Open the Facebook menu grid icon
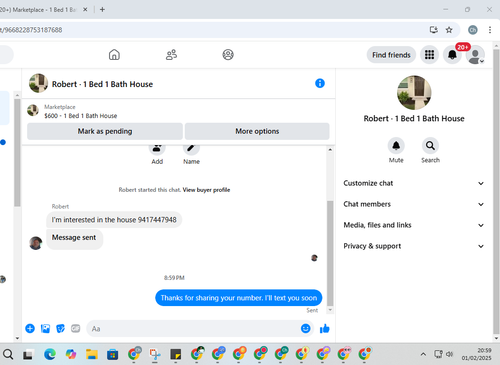The width and height of the screenshot is (500, 365). (x=429, y=55)
